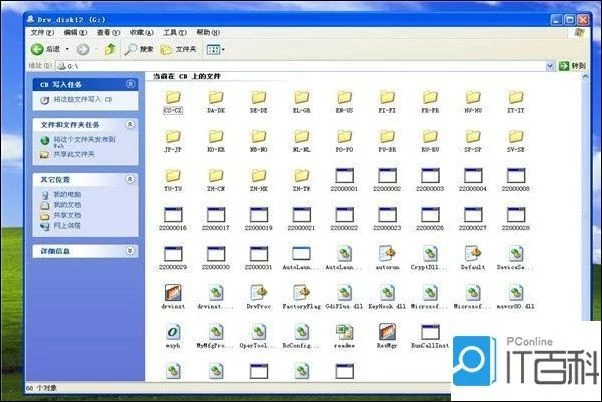Collapse the CD writing tasks panel

tap(130, 84)
